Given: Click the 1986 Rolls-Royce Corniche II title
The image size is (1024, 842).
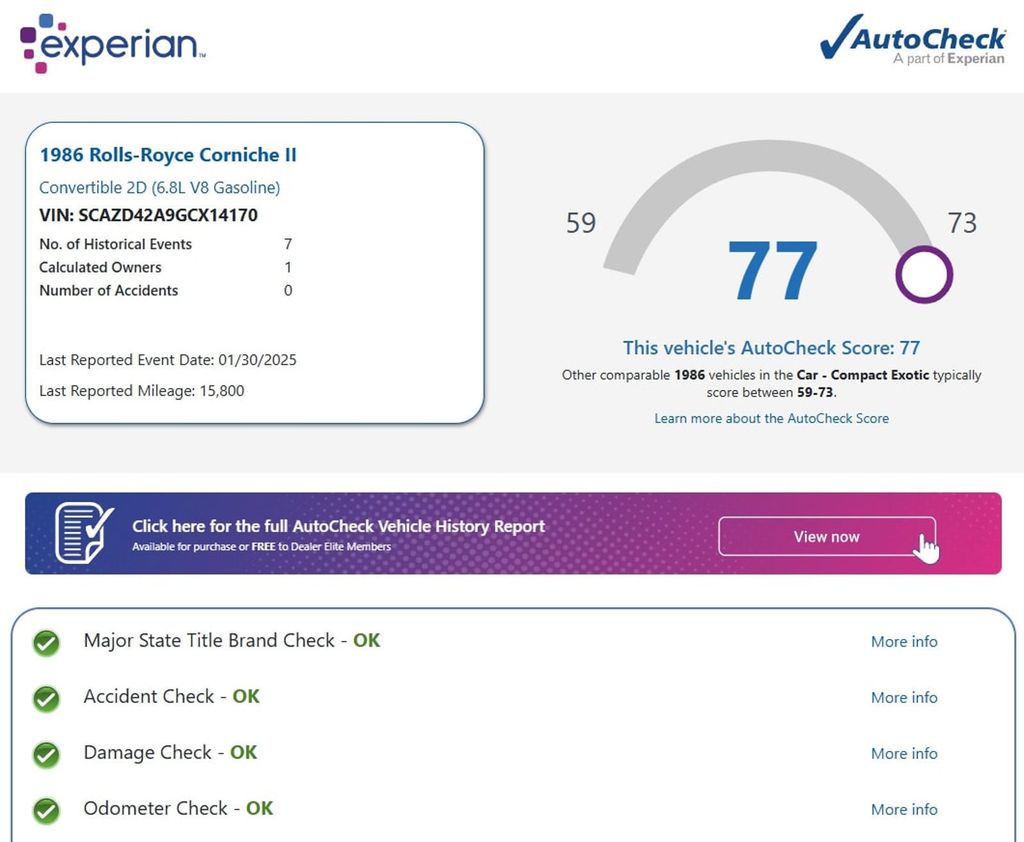Looking at the screenshot, I should (x=168, y=155).
